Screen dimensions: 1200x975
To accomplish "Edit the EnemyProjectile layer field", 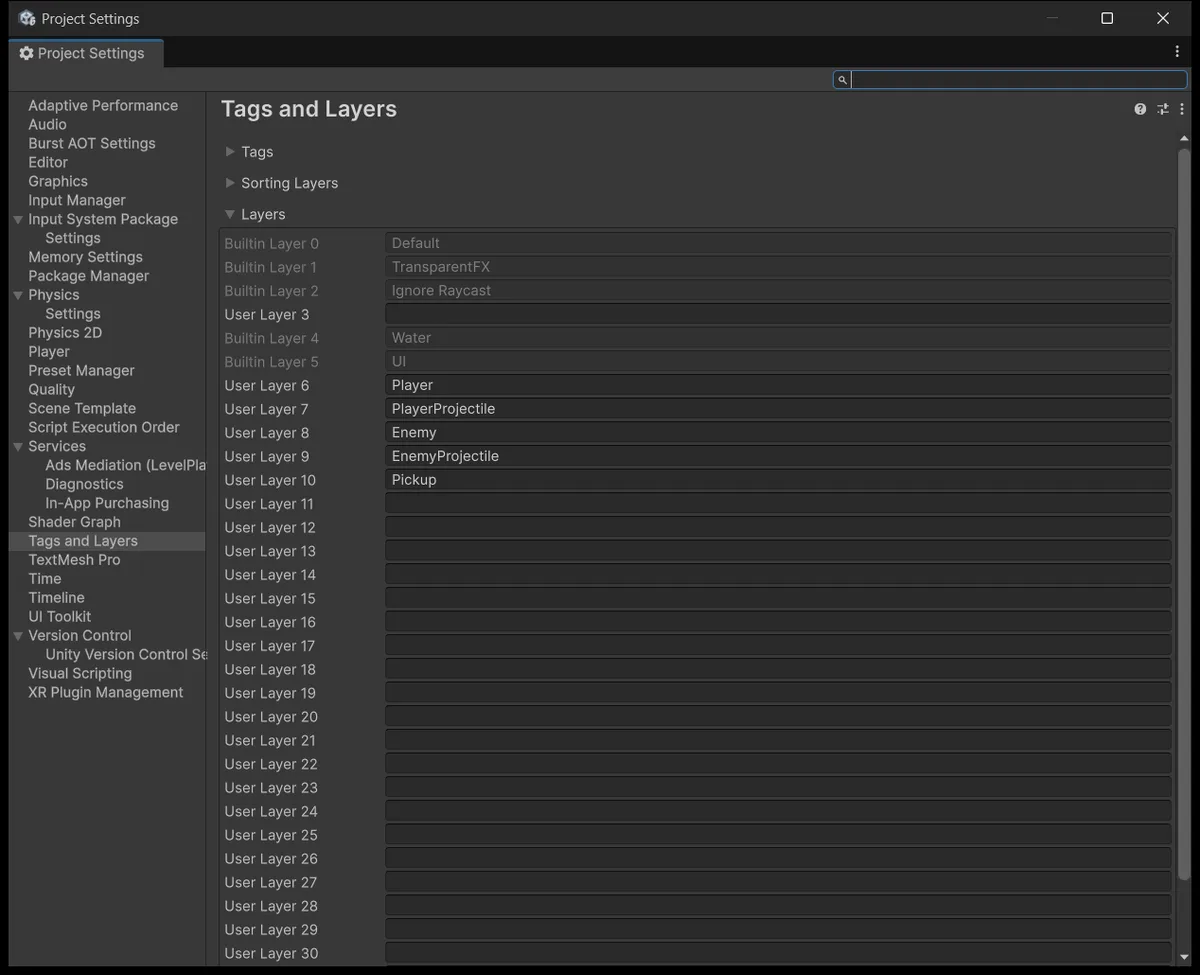I will [x=778, y=456].
